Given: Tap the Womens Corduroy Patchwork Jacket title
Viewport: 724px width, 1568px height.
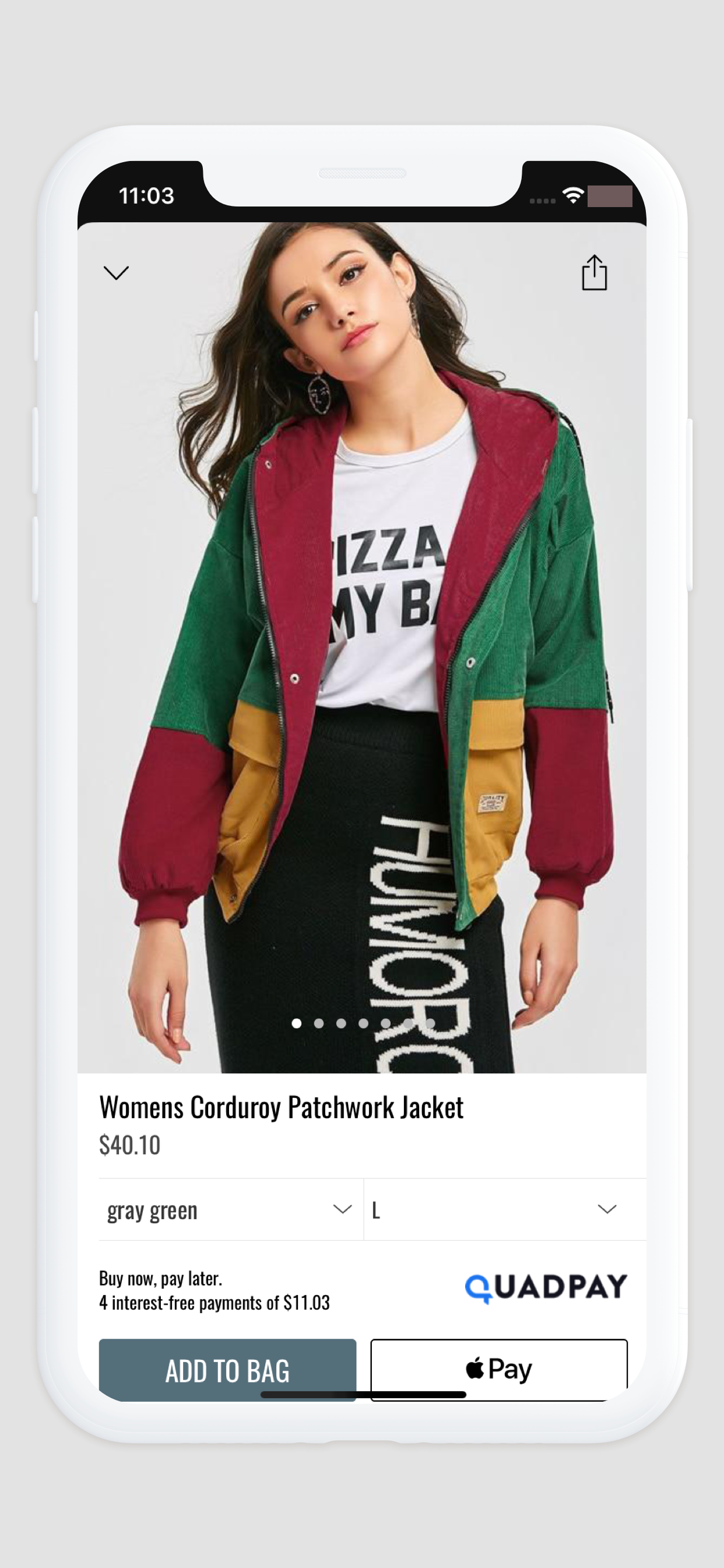Looking at the screenshot, I should tap(281, 1107).
